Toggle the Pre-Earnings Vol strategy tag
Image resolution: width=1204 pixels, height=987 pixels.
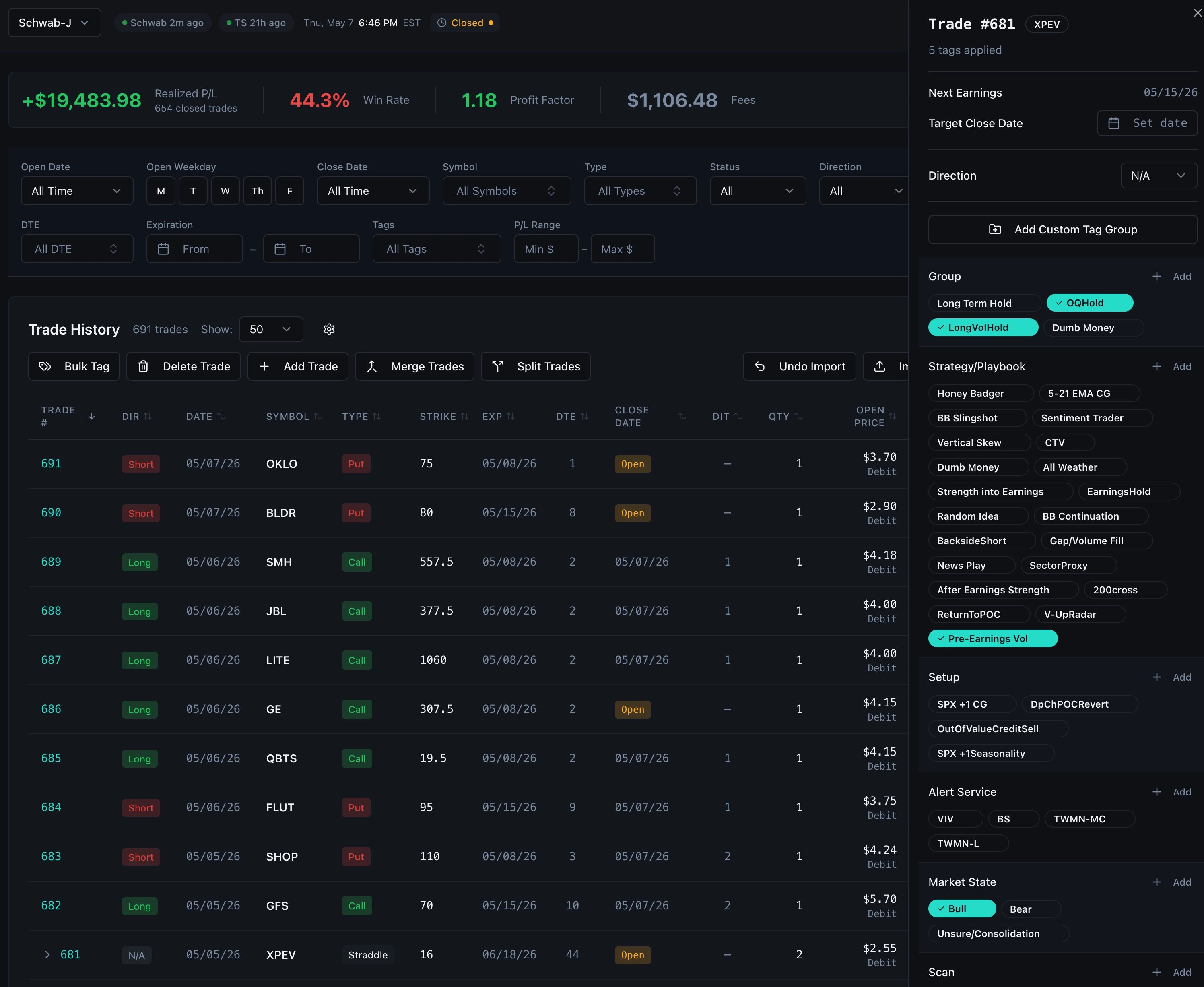click(x=992, y=638)
